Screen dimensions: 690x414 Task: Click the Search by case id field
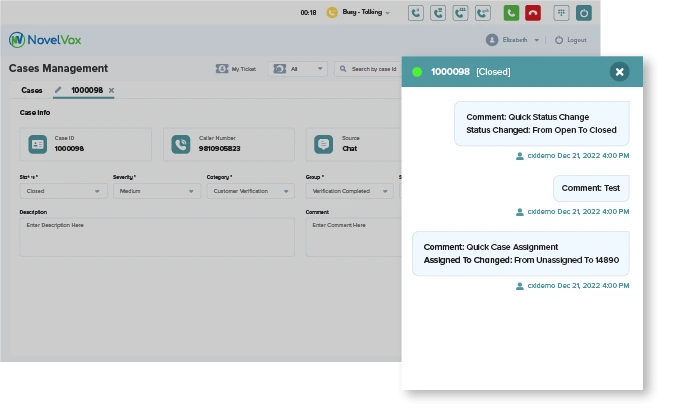pos(368,69)
